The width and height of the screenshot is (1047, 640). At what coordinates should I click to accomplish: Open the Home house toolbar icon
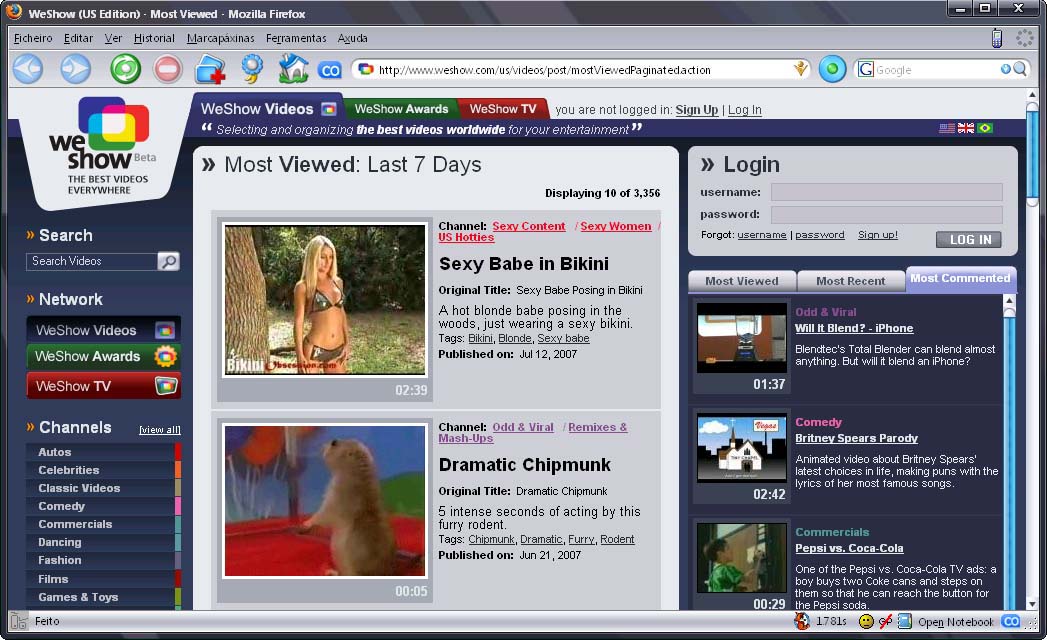(292, 68)
